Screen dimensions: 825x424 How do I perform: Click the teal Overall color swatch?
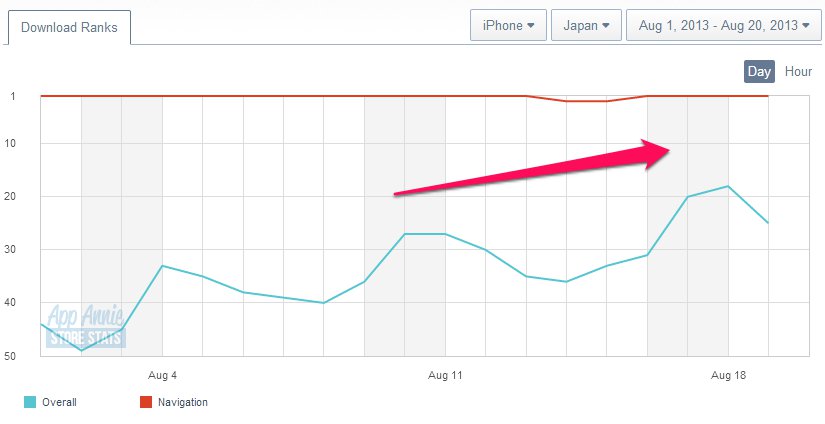pyautogui.click(x=30, y=402)
